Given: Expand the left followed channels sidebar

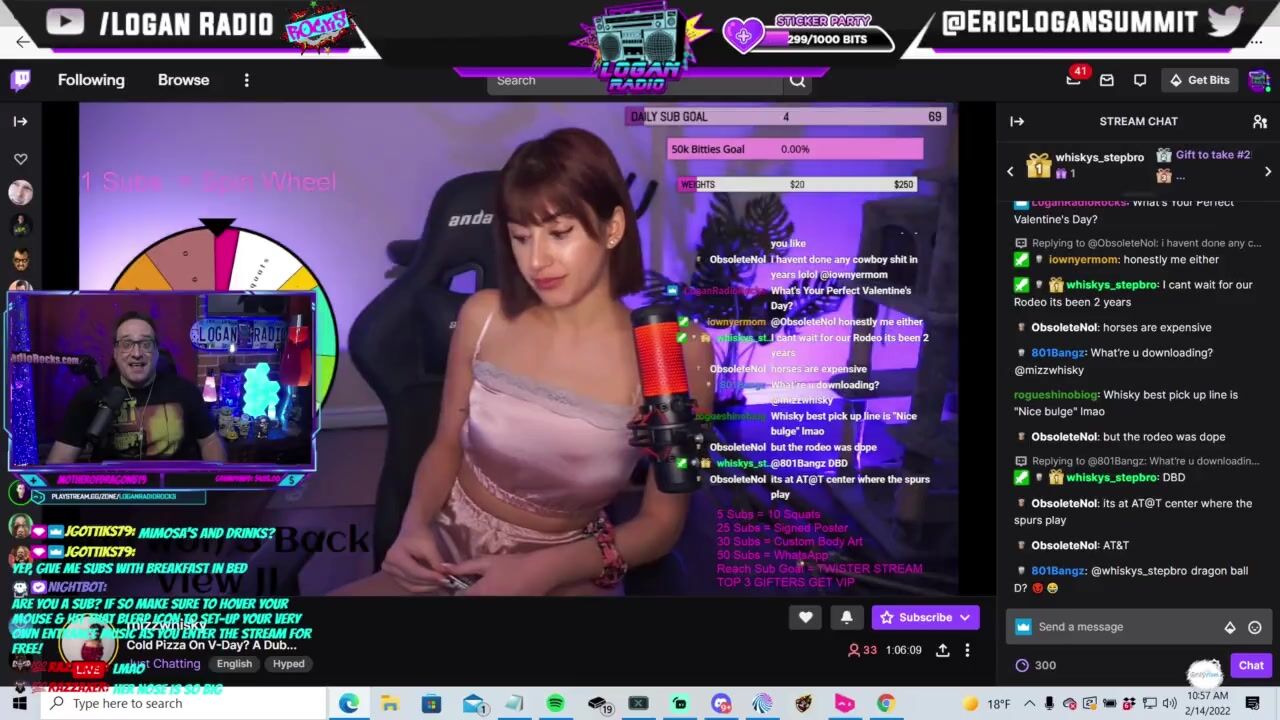Looking at the screenshot, I should pos(20,121).
